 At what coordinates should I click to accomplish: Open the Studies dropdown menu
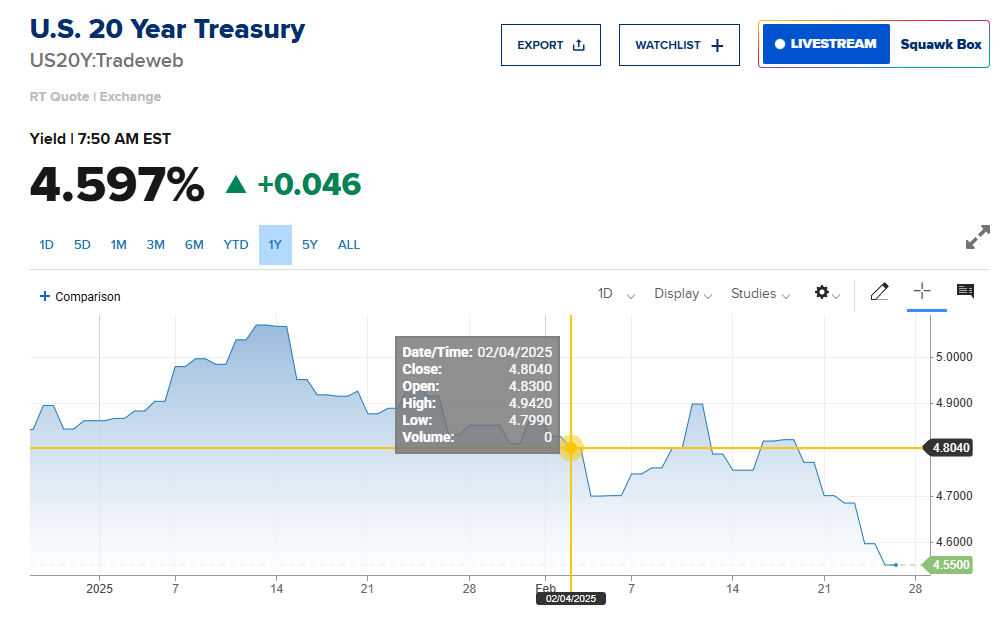tap(760, 294)
